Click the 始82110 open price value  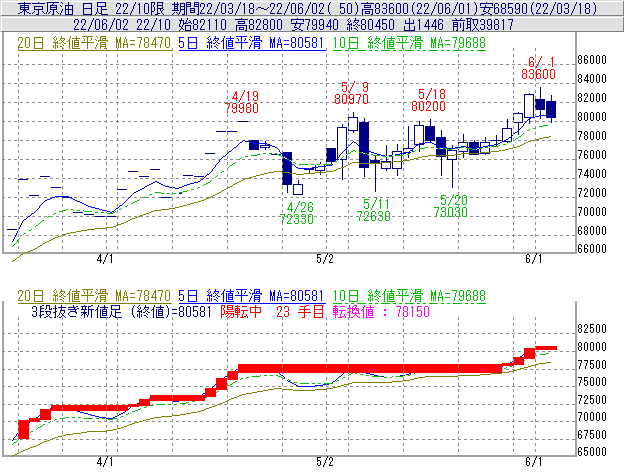pos(203,25)
